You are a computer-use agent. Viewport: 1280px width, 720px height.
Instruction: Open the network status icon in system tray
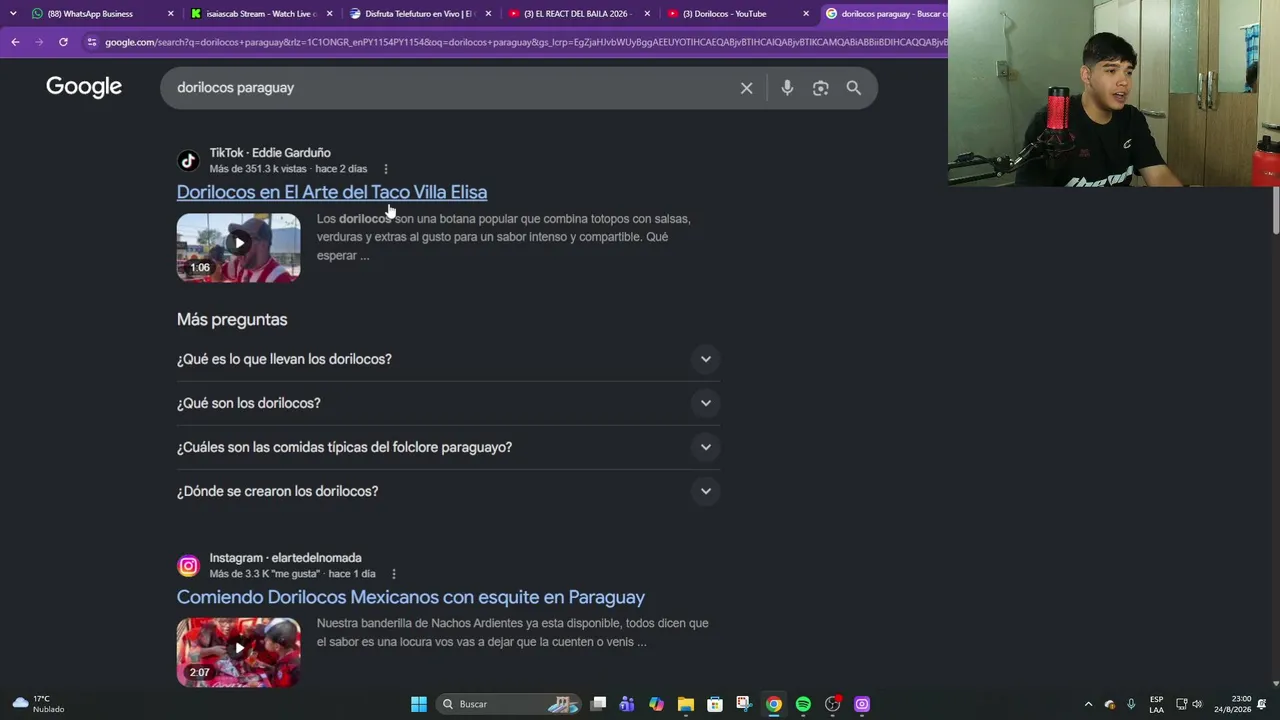click(1181, 704)
